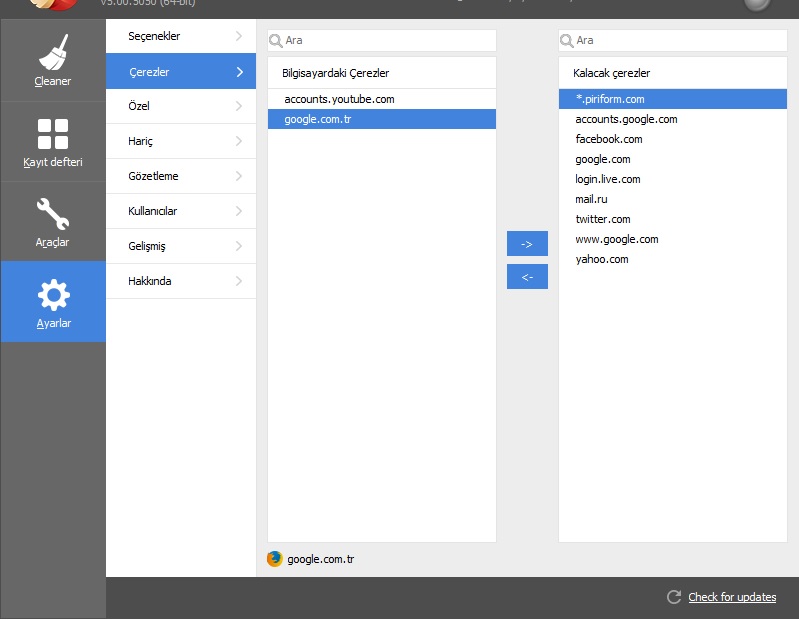
Task: Open the Kullanıcılar settings page
Action: pyautogui.click(x=181, y=211)
